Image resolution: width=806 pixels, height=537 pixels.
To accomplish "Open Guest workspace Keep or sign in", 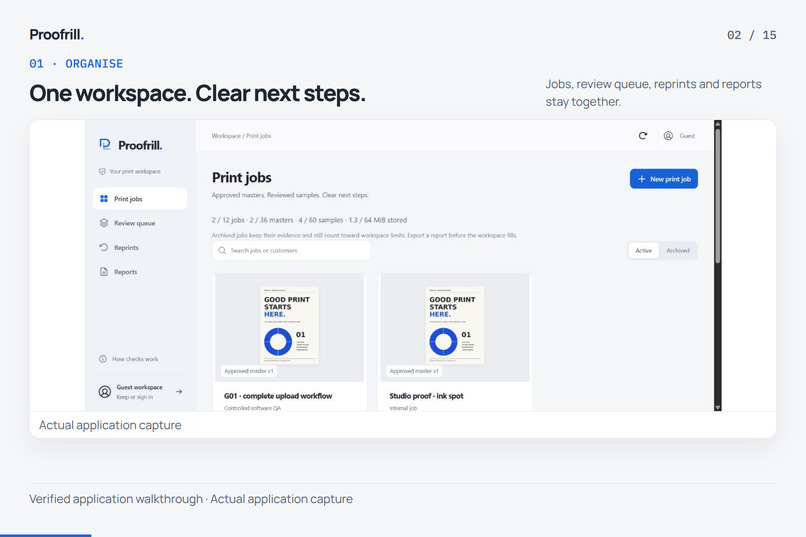I will tap(140, 392).
